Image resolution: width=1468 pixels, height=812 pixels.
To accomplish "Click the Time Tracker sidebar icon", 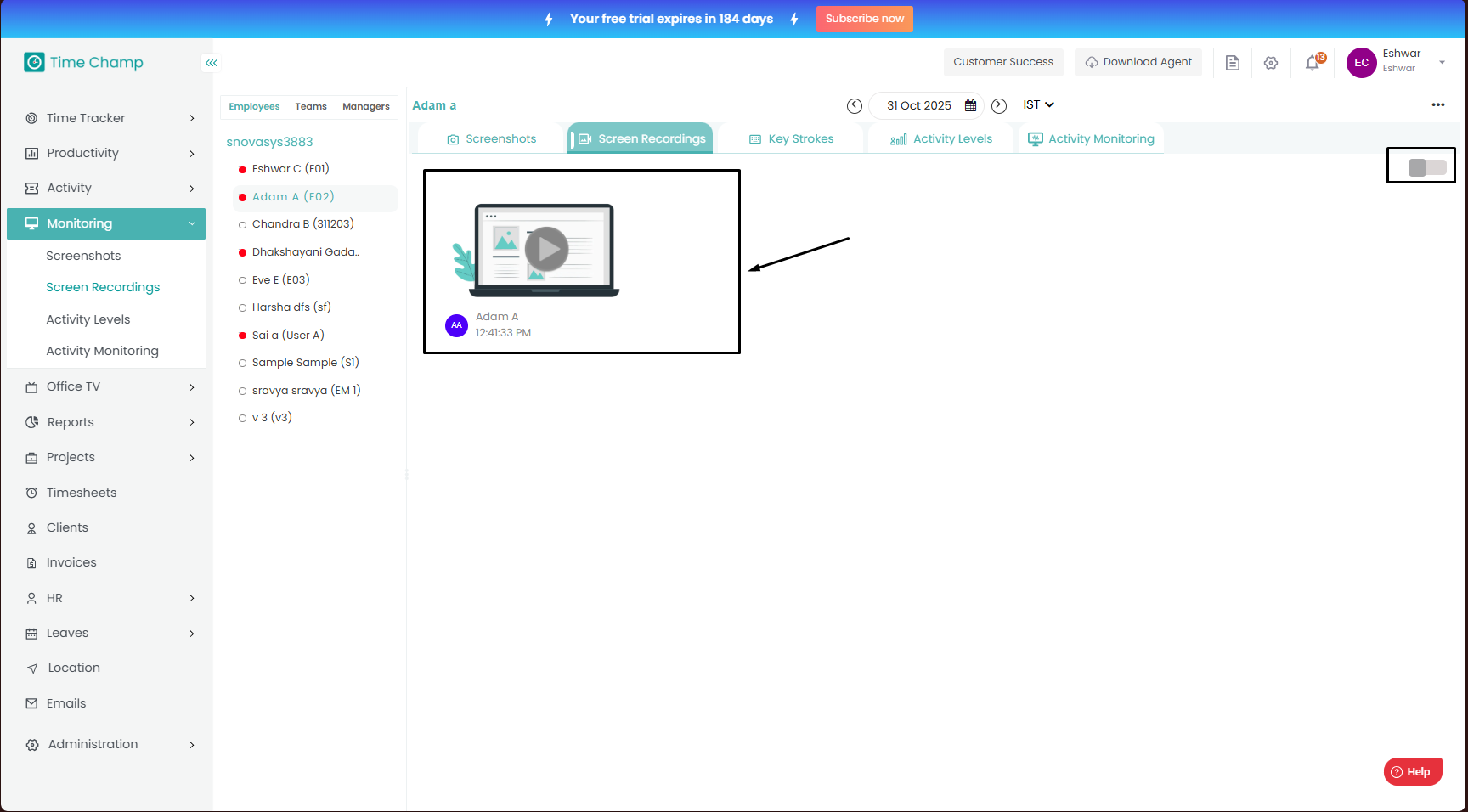I will (31, 118).
